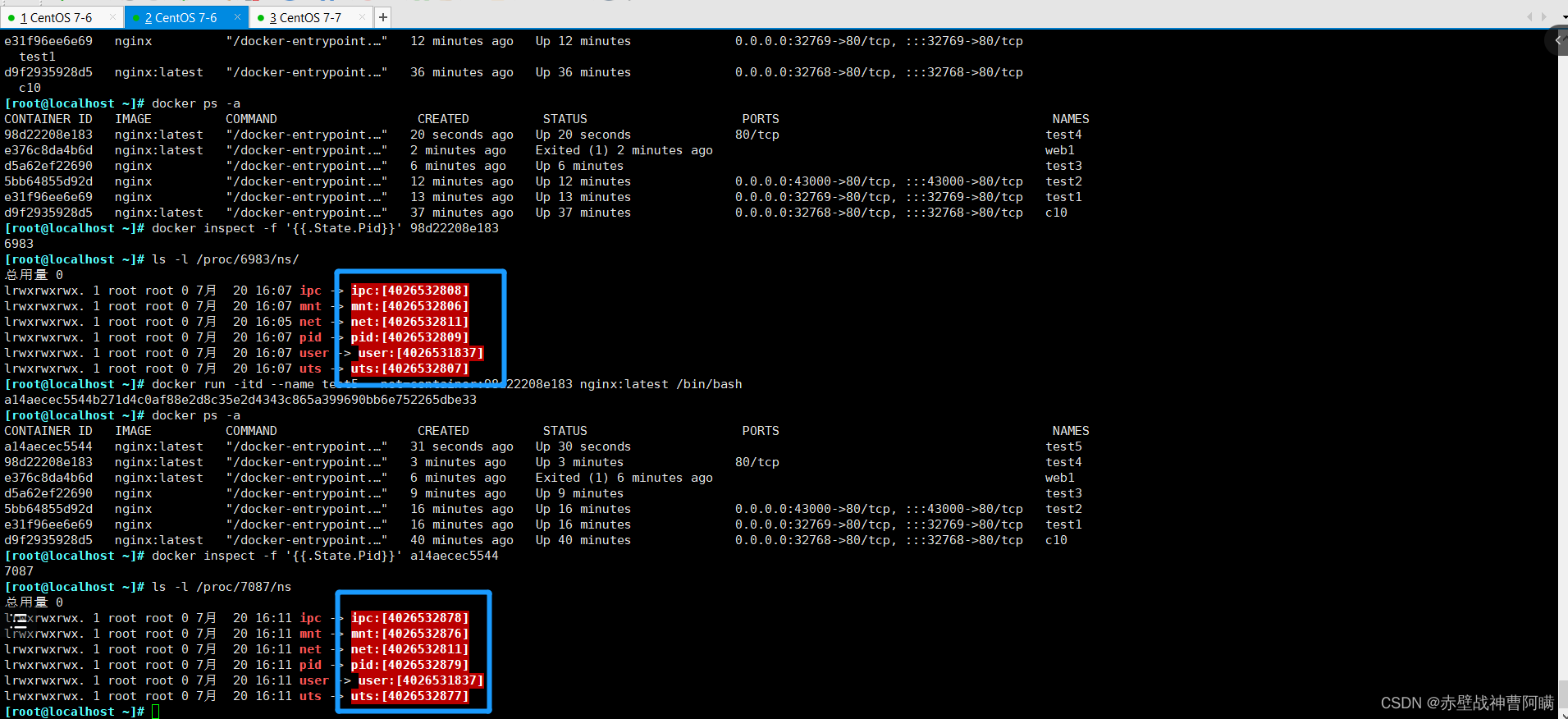Close the 3 CentOS 7-7 tab
This screenshot has height=719, width=1568.
tap(362, 17)
